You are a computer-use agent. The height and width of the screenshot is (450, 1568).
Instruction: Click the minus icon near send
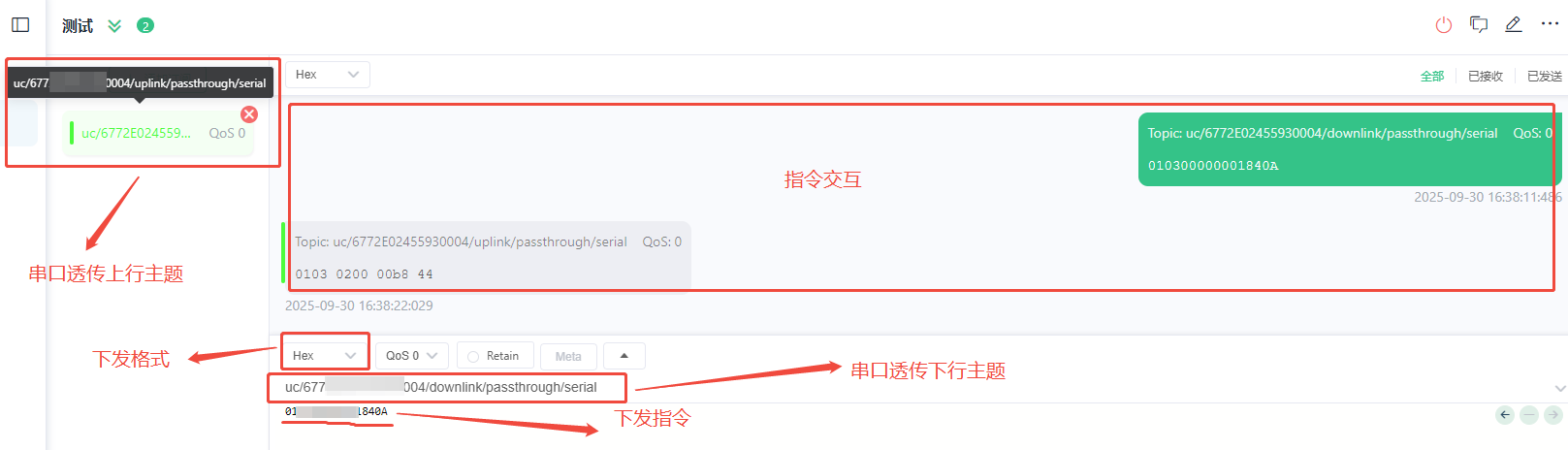tap(1529, 415)
